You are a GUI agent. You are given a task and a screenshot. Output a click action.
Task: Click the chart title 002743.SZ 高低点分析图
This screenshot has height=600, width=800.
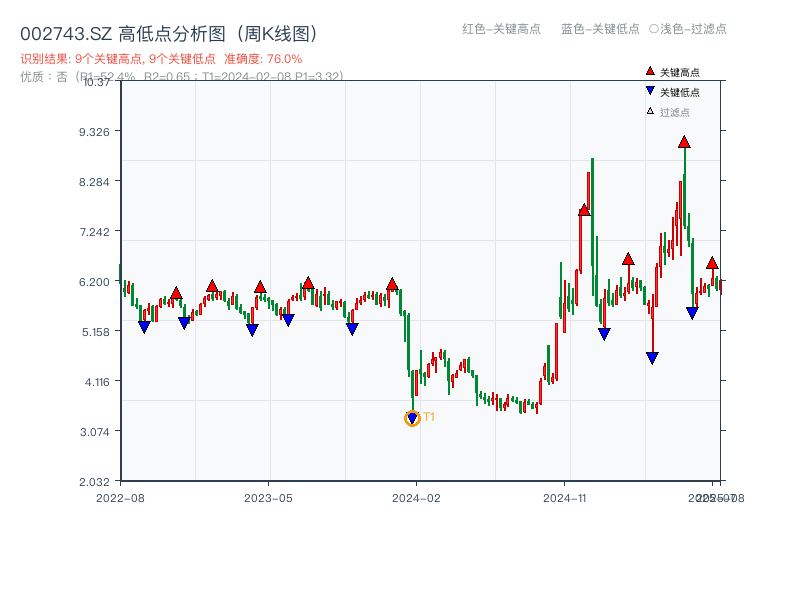169,34
